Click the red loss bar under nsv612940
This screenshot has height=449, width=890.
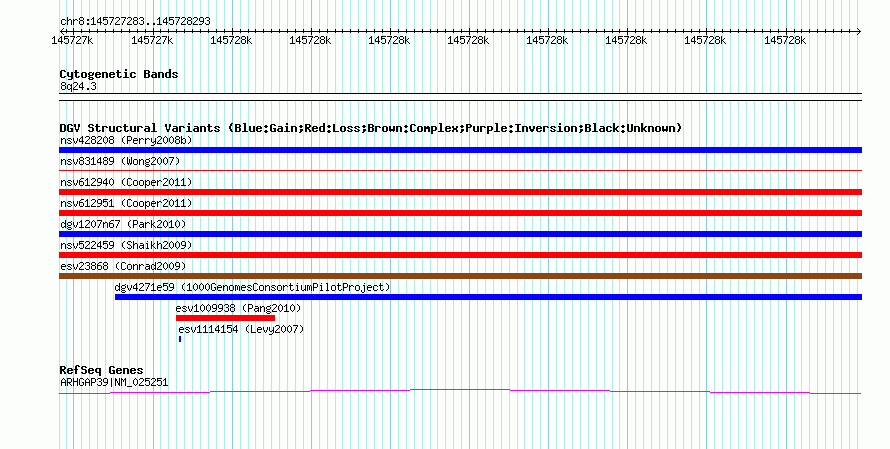(460, 192)
